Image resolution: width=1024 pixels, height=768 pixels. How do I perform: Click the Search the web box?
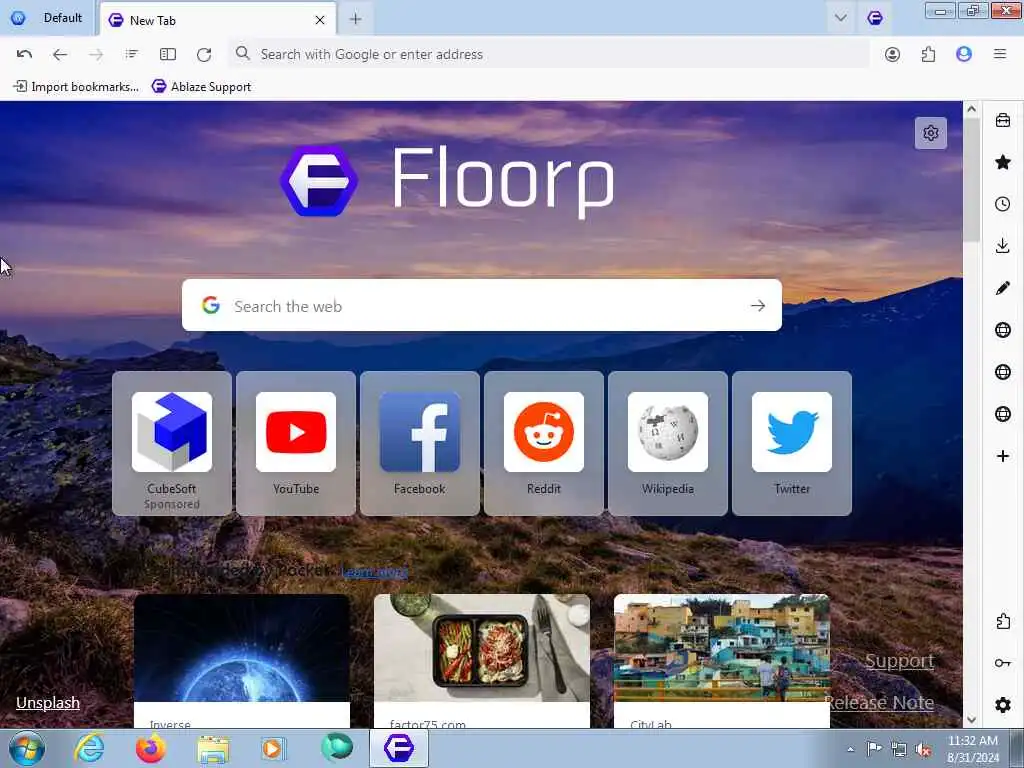482,305
